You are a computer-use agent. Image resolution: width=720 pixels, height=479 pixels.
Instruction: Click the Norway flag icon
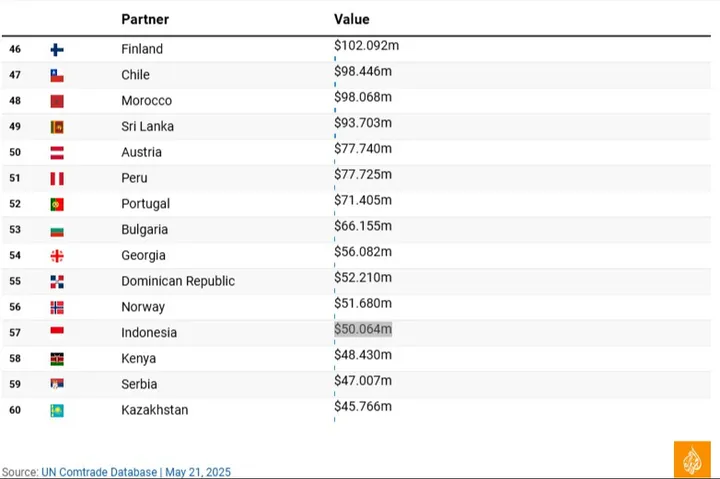(57, 307)
